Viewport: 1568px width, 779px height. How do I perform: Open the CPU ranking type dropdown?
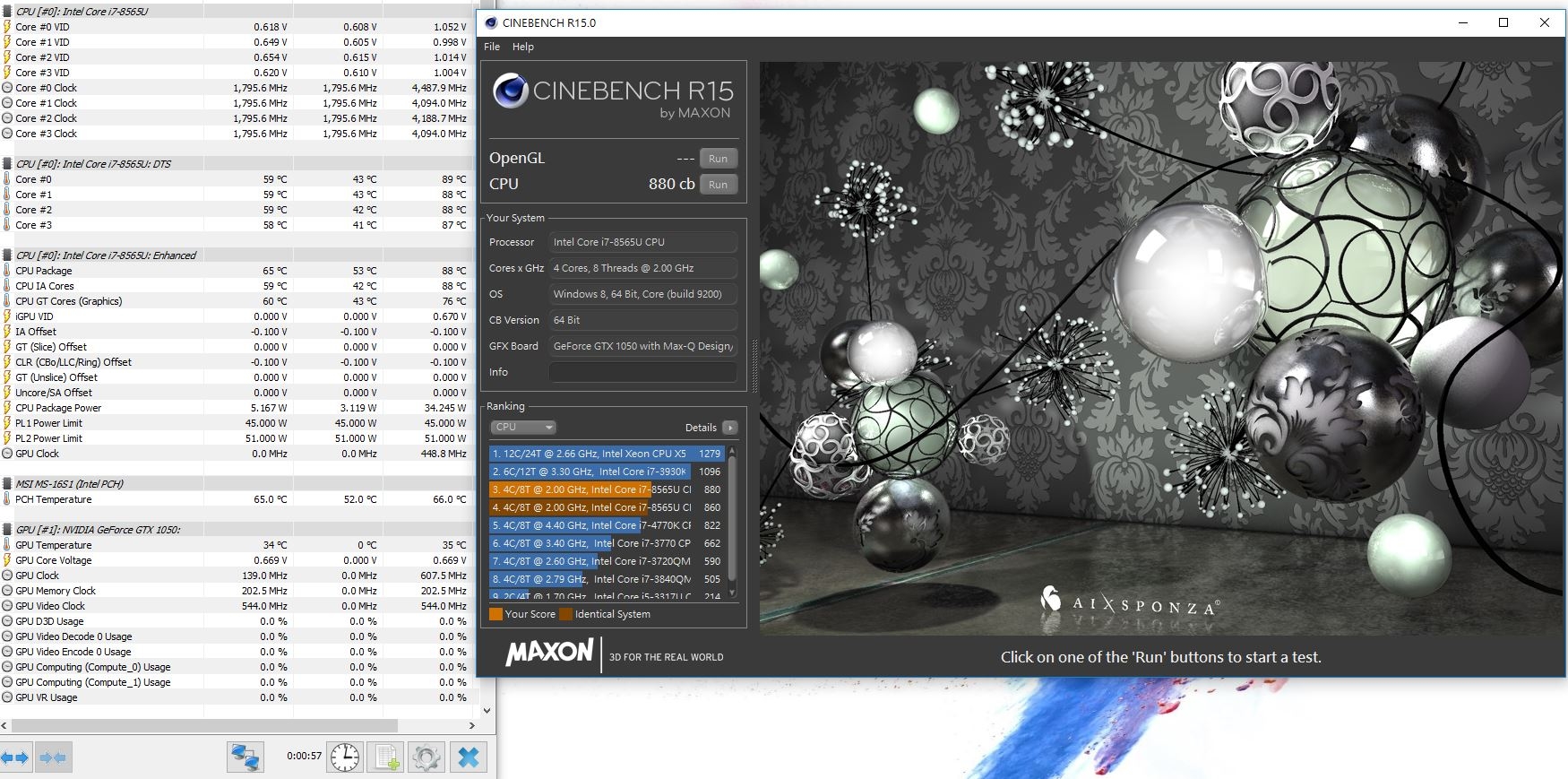(x=523, y=428)
